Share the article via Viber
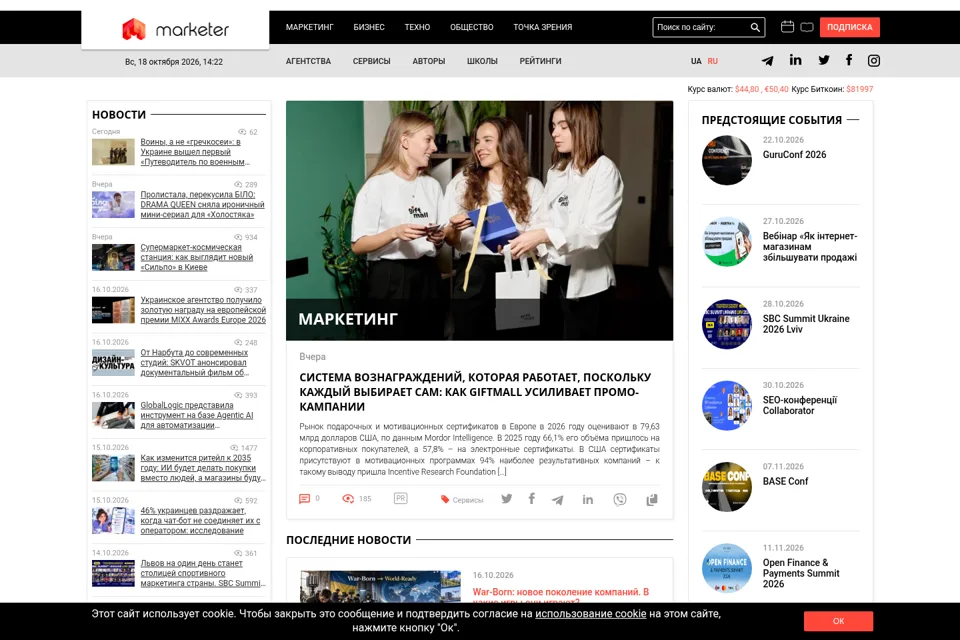 point(620,499)
